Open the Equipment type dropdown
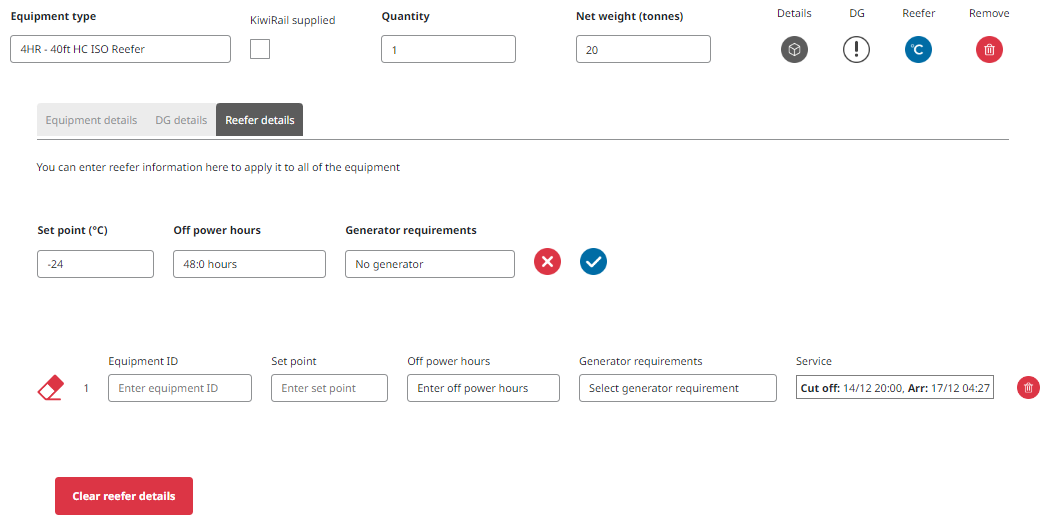The width and height of the screenshot is (1048, 525). [x=120, y=49]
